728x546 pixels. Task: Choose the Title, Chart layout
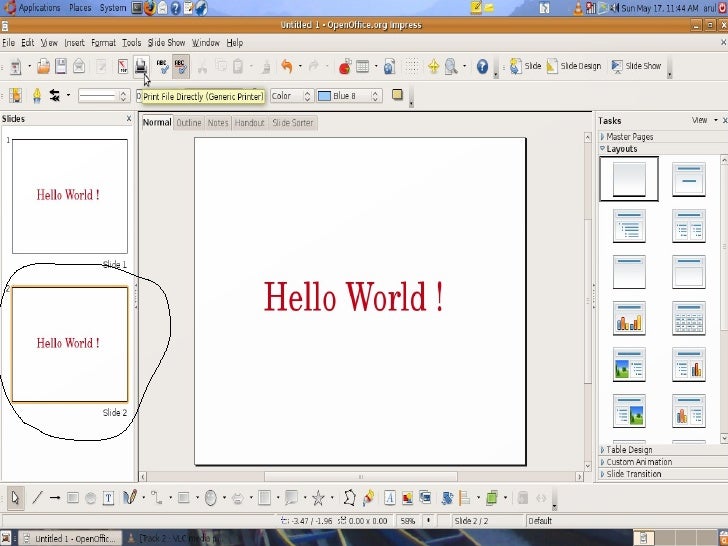[629, 318]
